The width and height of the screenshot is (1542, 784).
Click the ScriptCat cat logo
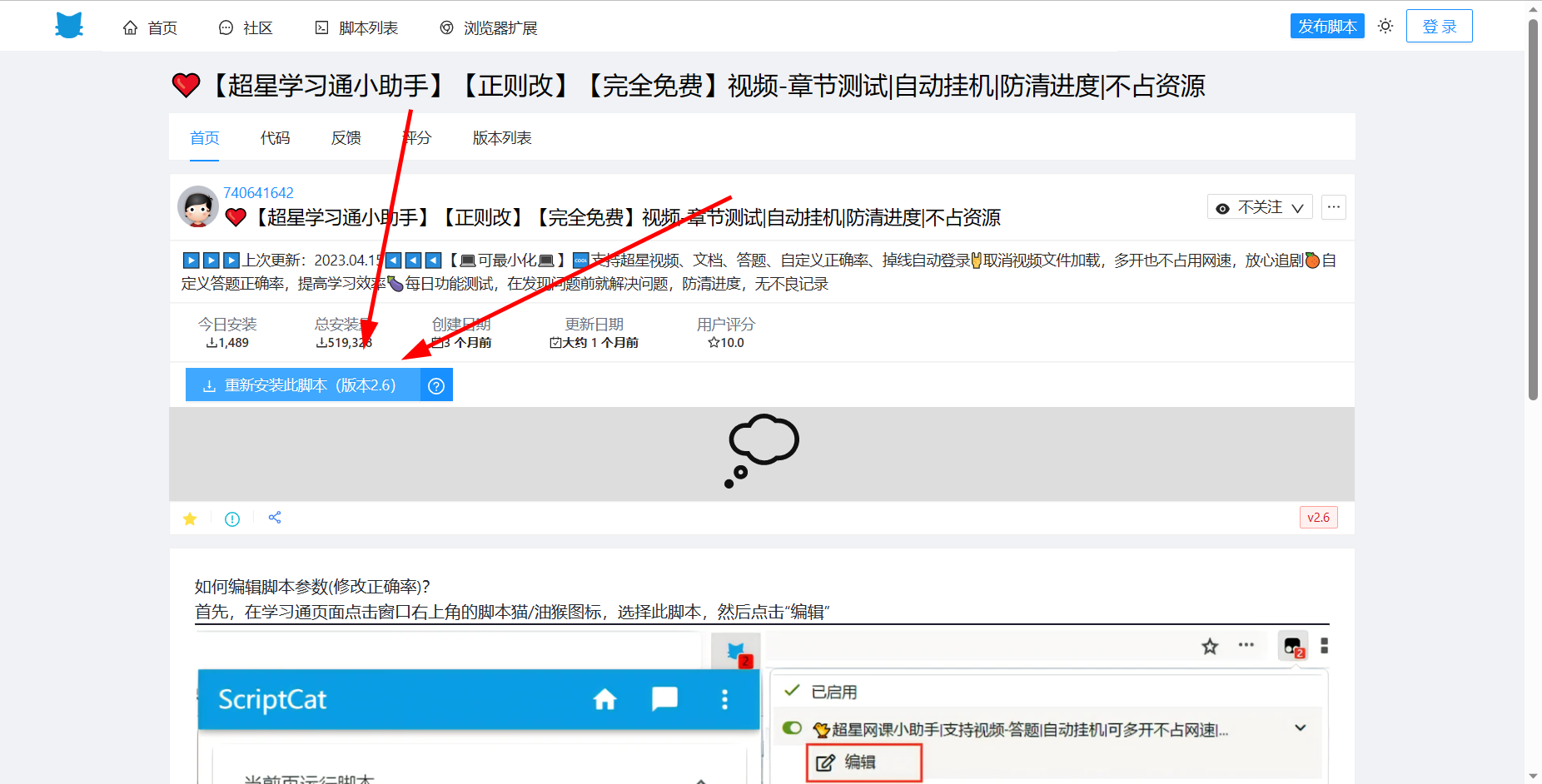(69, 26)
